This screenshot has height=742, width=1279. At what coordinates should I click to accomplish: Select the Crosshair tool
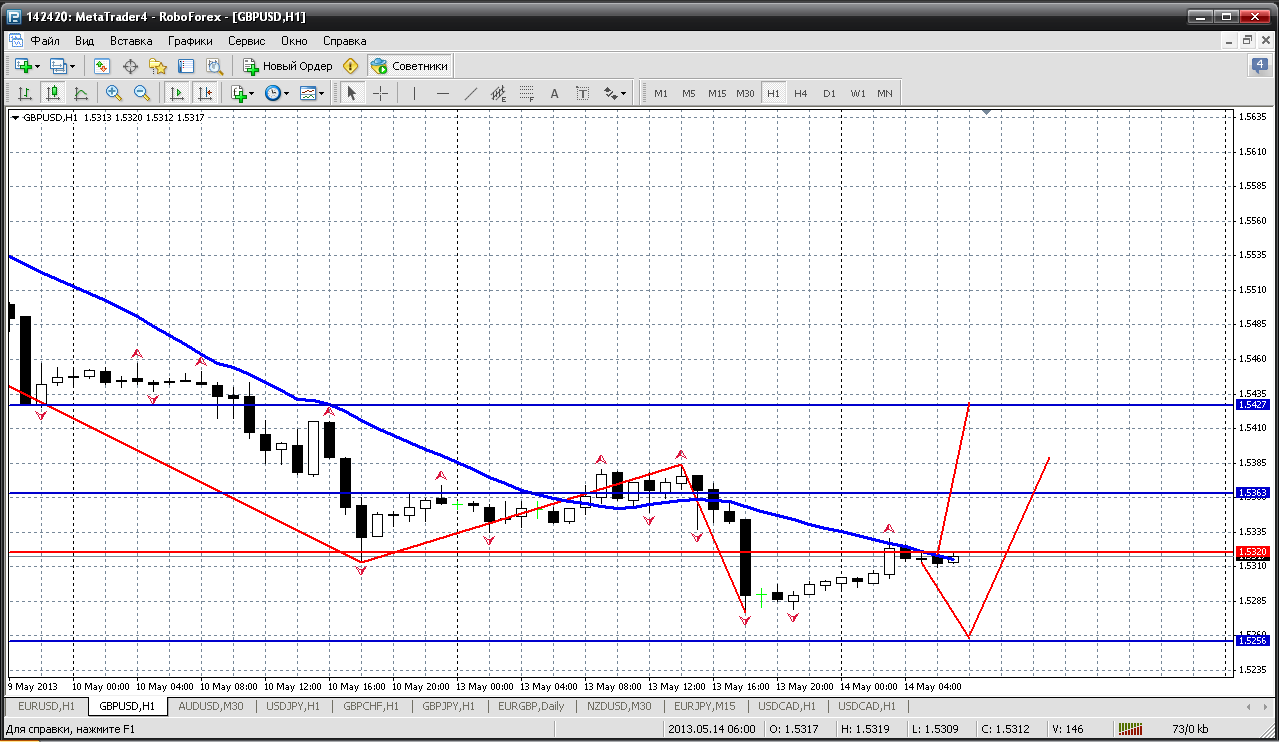click(x=381, y=93)
